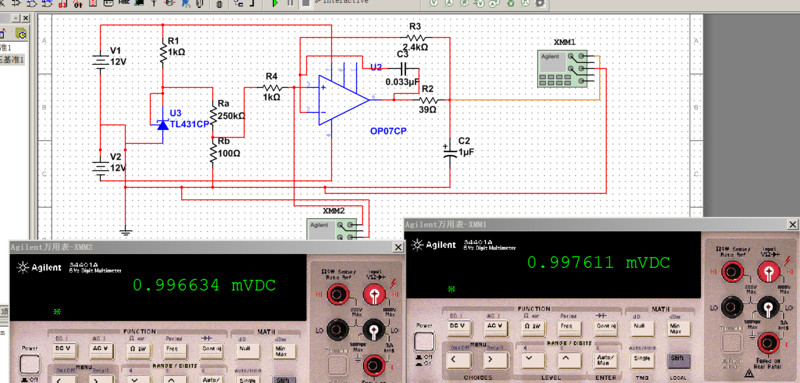The width and height of the screenshot is (800, 383).
Task: Pause the simulation in the toolbar
Action: tap(290, 3)
